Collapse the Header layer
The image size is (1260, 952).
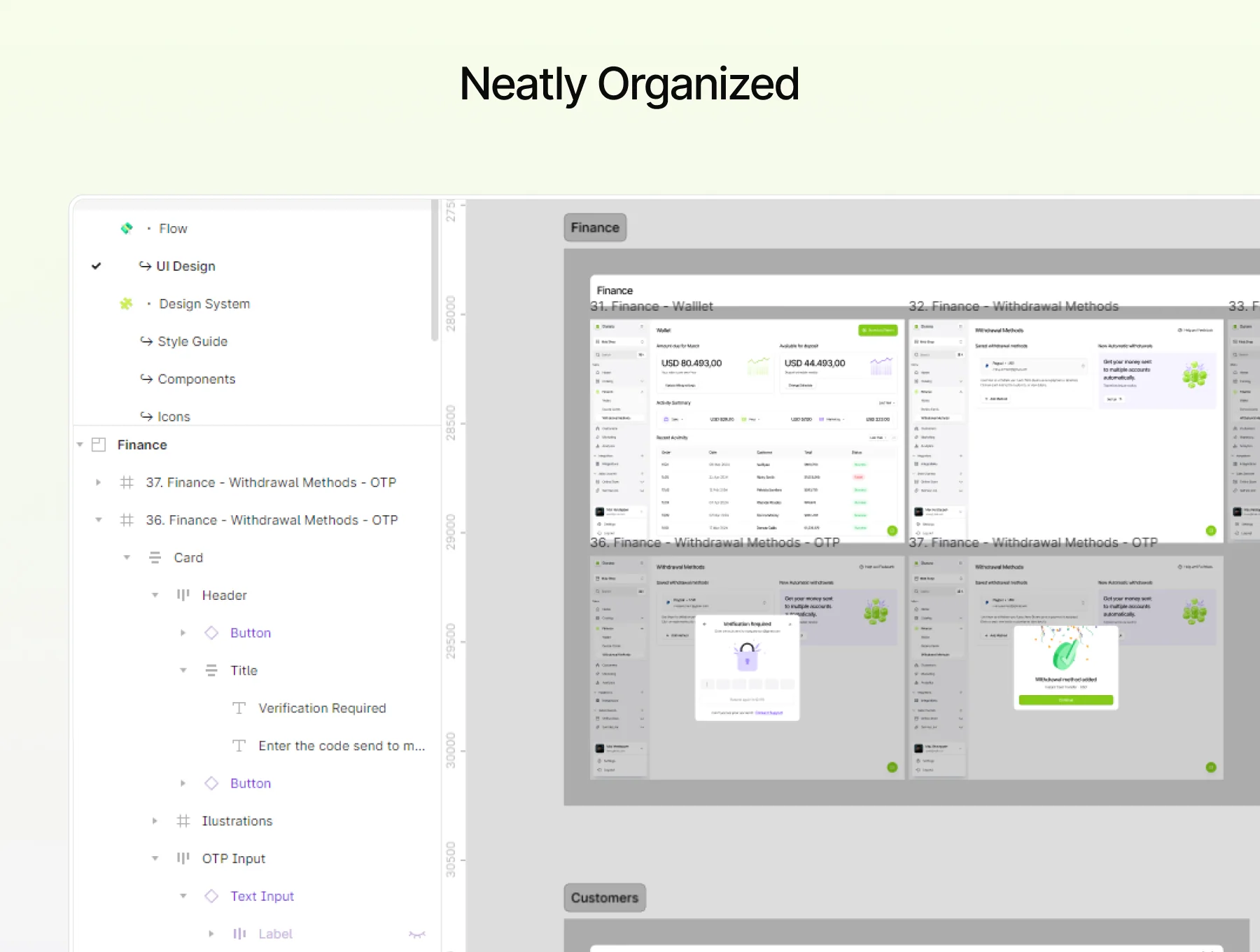pyautogui.click(x=155, y=595)
